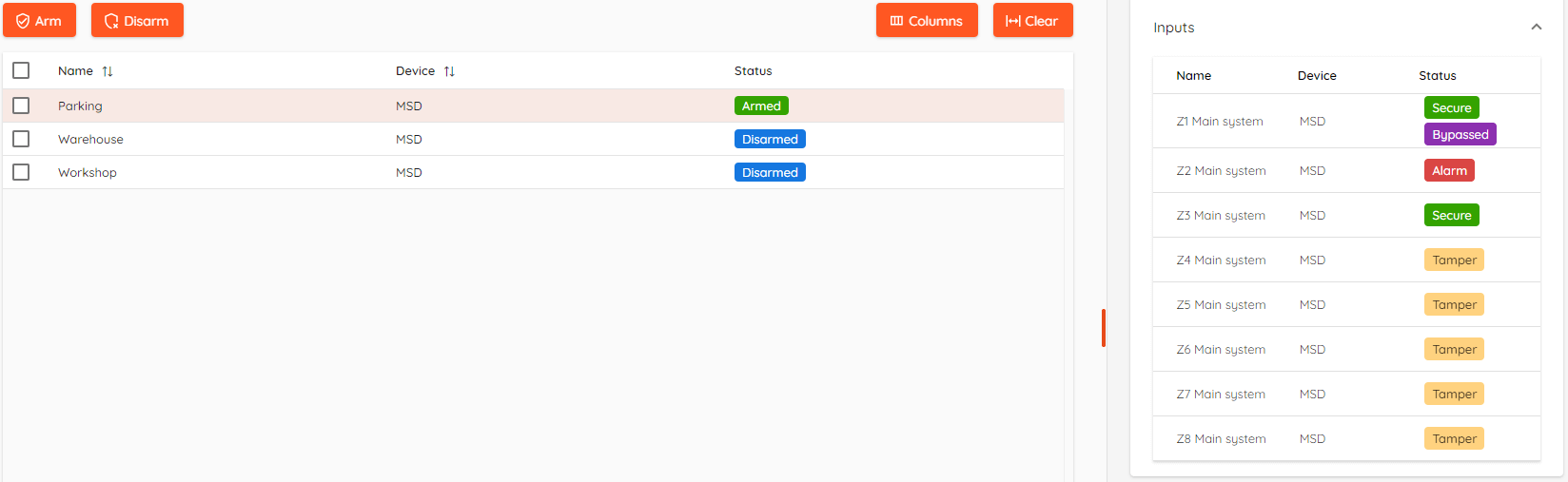The width and height of the screenshot is (1568, 482).
Task: Click the Disarmed badge for Warehouse
Action: [770, 139]
